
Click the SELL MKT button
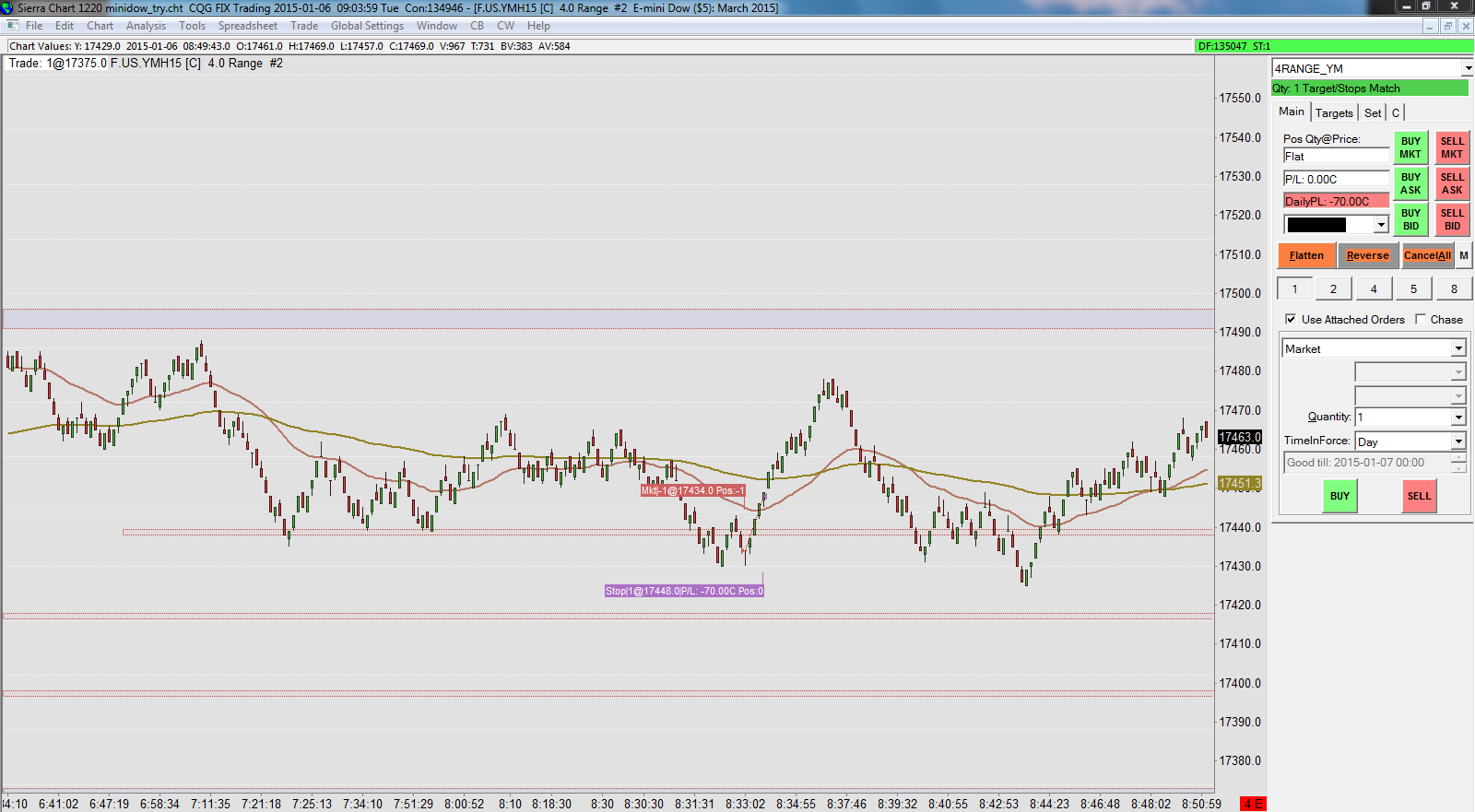click(1452, 147)
